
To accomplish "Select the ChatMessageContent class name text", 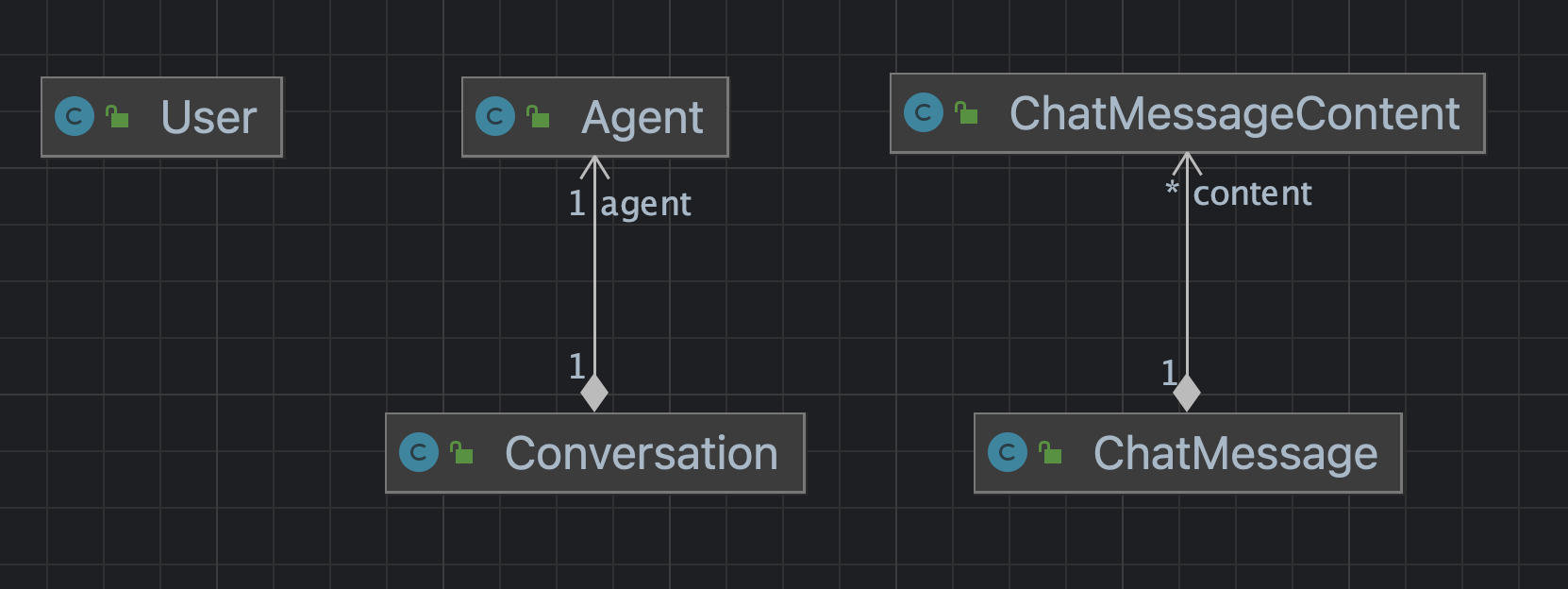I will tap(1234, 114).
